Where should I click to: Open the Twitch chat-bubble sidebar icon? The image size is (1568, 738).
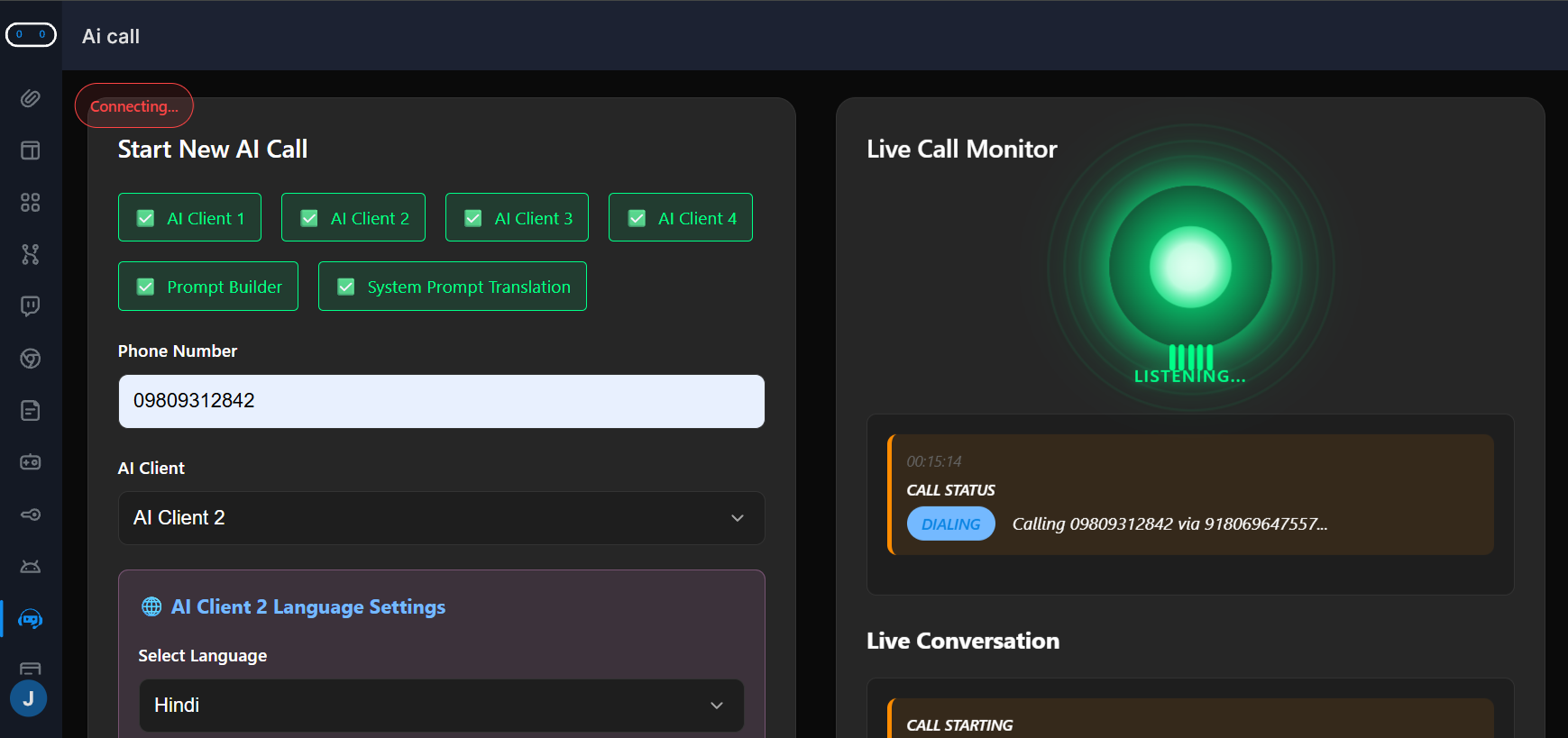[x=31, y=306]
